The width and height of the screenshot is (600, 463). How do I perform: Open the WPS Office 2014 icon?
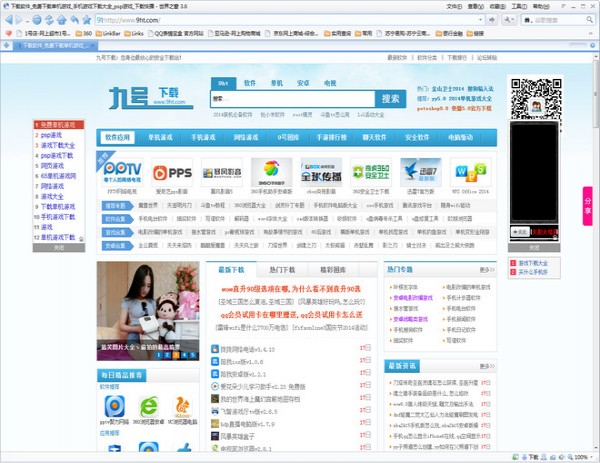[470, 172]
